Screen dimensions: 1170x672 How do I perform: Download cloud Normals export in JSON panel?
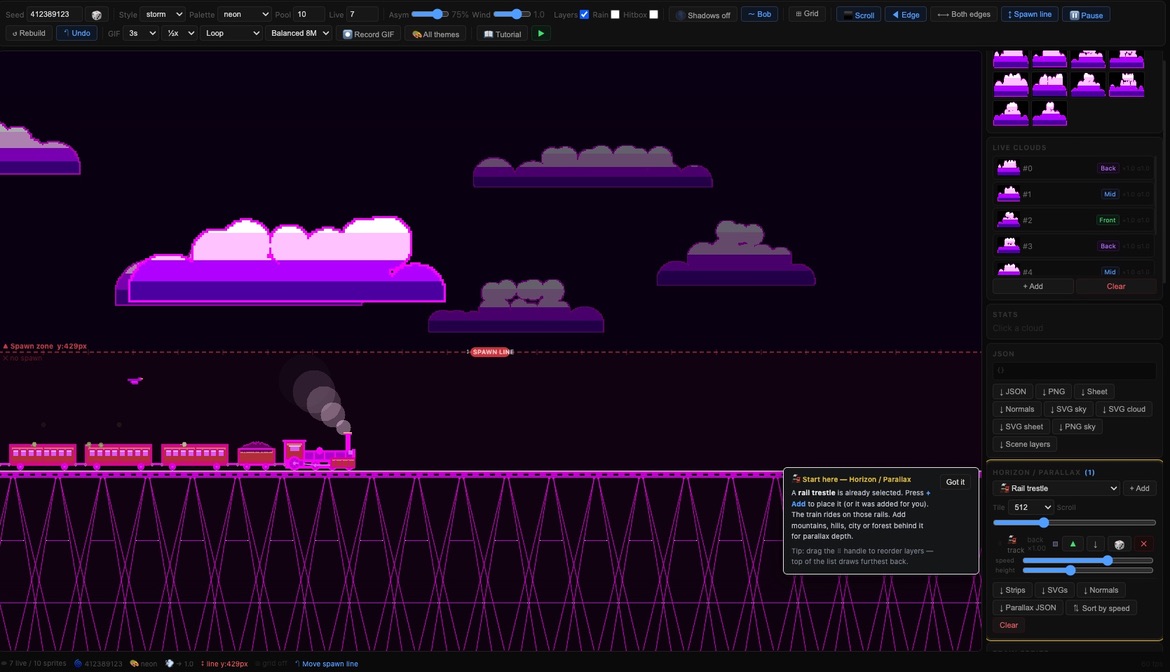[1016, 409]
